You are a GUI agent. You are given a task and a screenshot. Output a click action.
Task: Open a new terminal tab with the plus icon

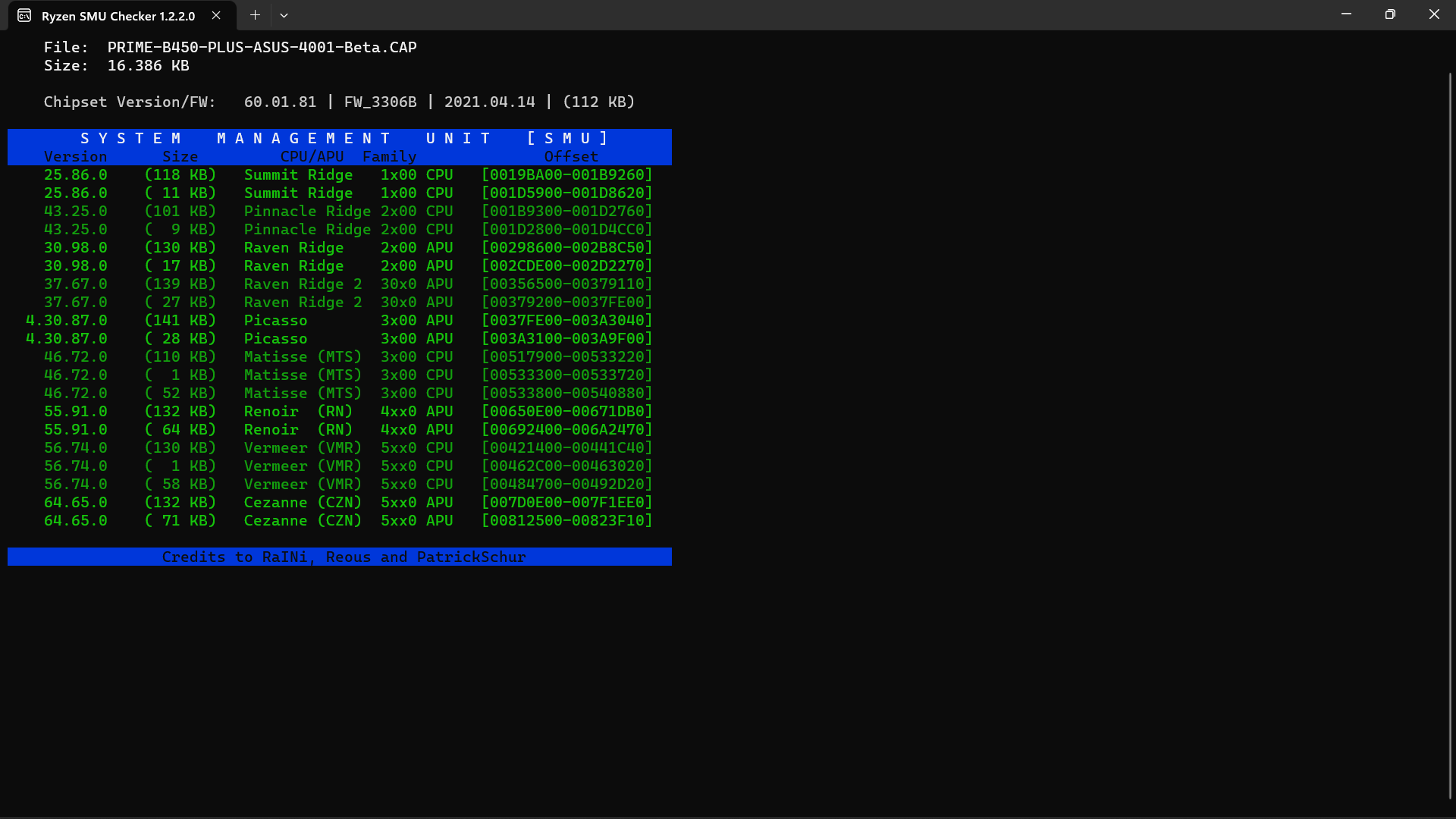[x=255, y=15]
